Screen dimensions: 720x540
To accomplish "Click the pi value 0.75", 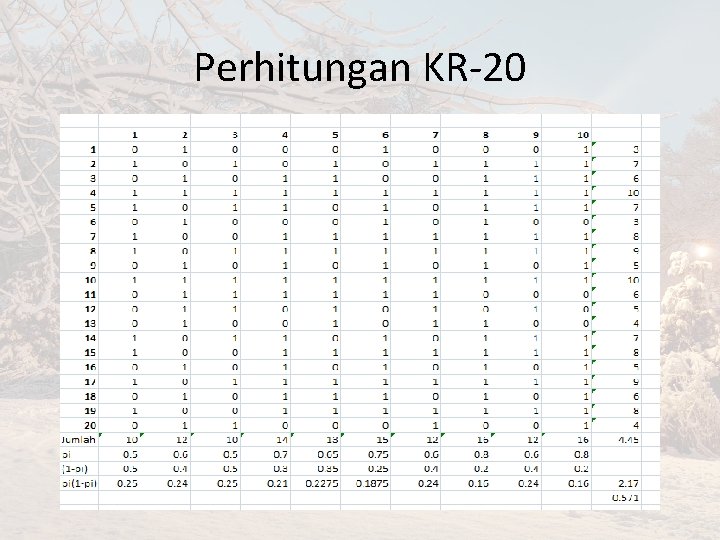I will click(x=378, y=455).
